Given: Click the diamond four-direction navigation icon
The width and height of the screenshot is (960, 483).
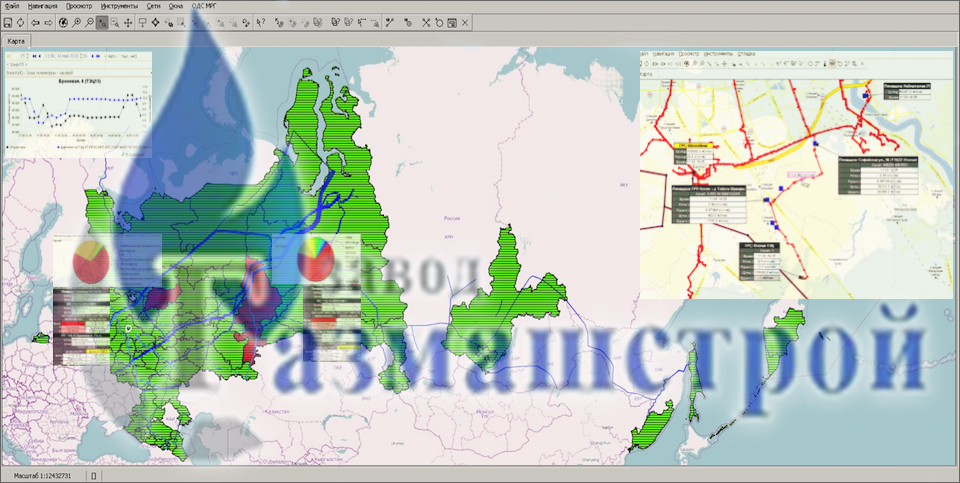Looking at the screenshot, I should click(x=155, y=23).
